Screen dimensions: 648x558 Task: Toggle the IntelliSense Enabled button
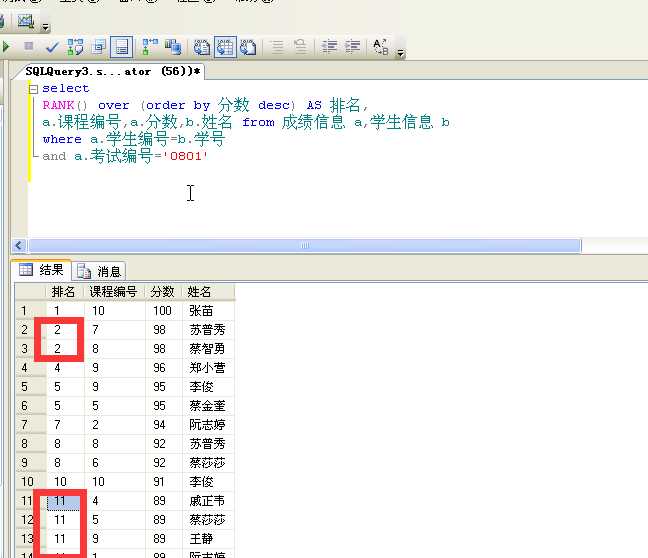coord(122,47)
